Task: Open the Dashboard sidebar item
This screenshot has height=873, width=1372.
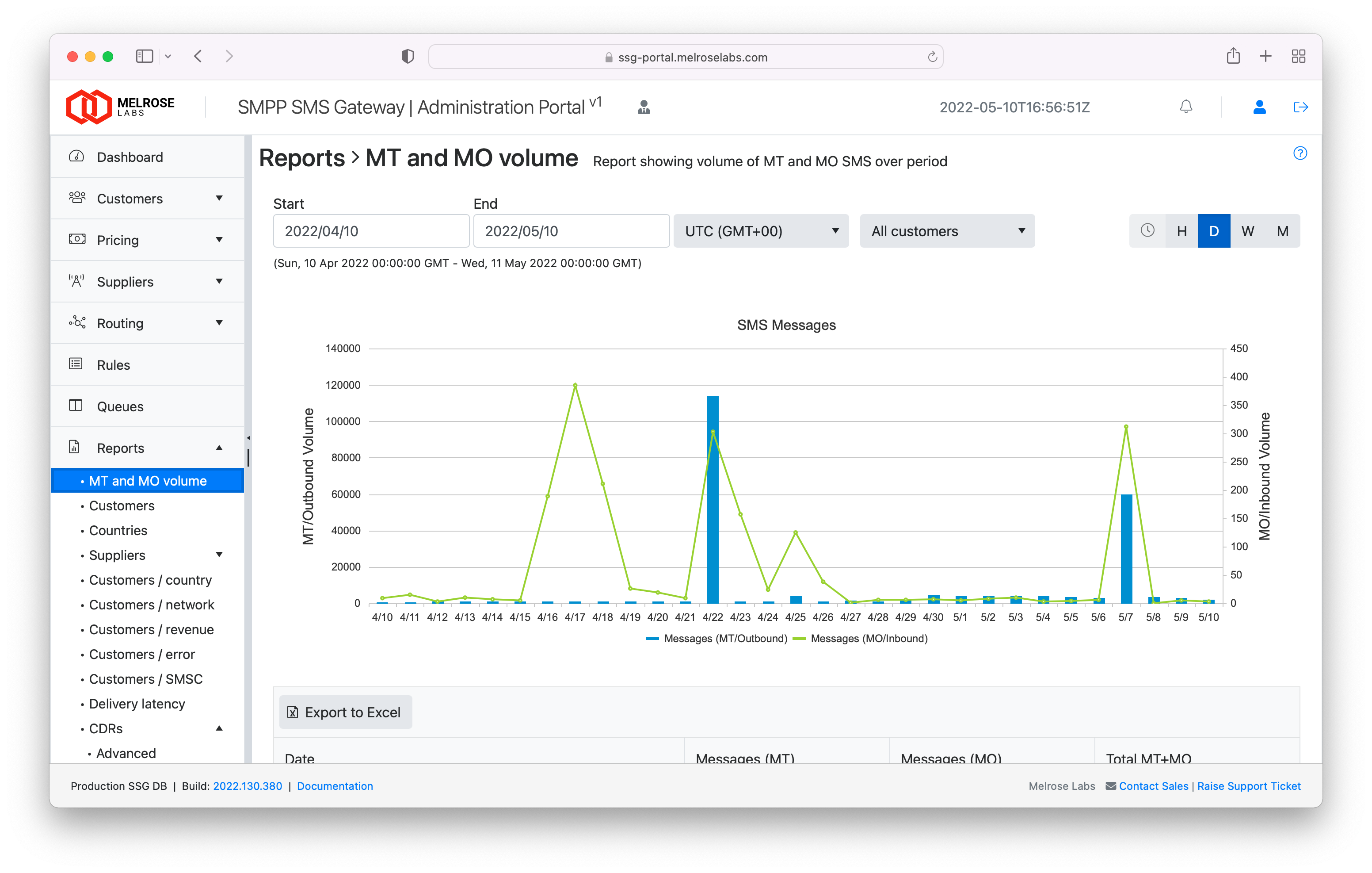Action: (130, 157)
